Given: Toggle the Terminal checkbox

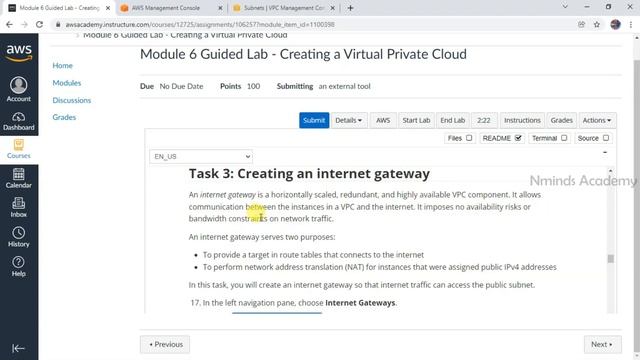Looking at the screenshot, I should click(x=564, y=138).
